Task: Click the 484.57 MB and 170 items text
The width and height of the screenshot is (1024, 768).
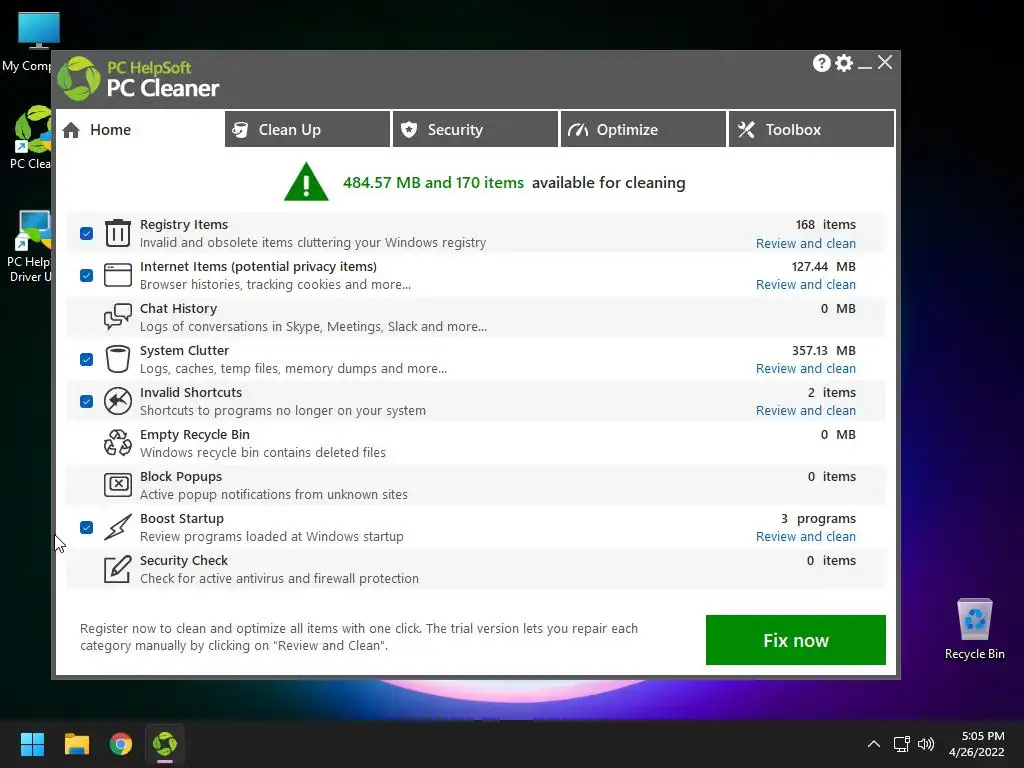Action: click(x=433, y=183)
